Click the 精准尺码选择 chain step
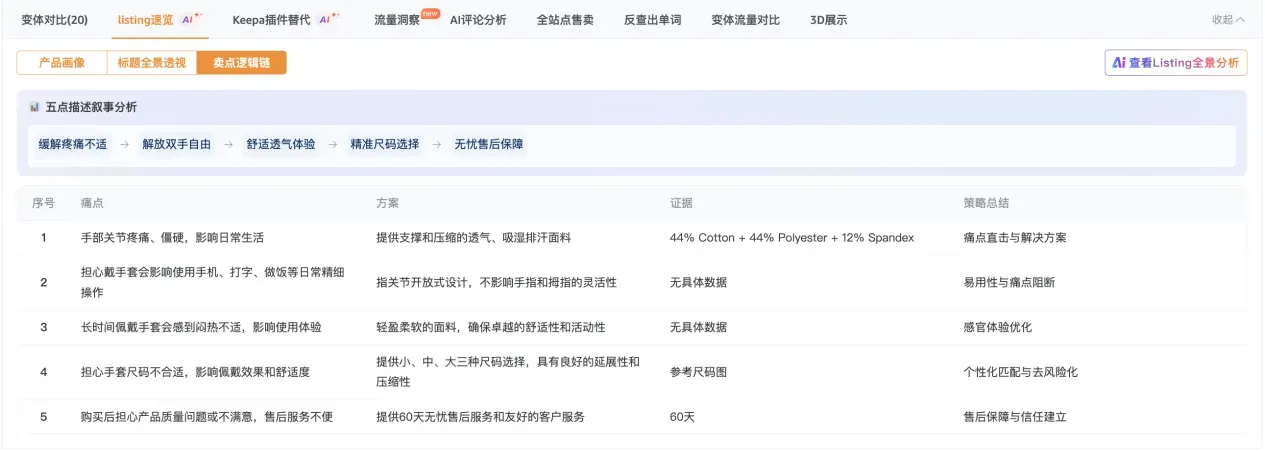The height and width of the screenshot is (451, 1265). click(x=384, y=144)
